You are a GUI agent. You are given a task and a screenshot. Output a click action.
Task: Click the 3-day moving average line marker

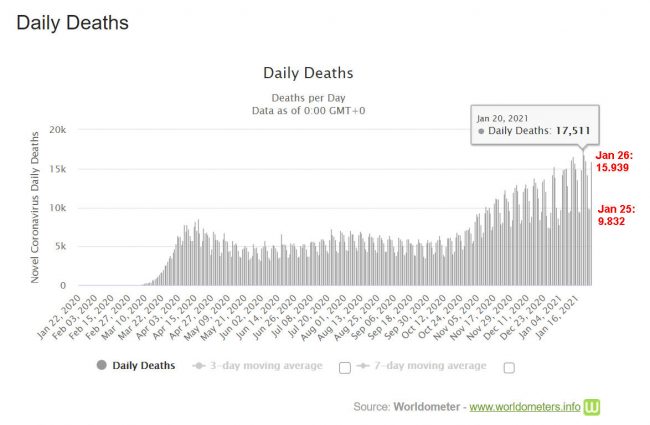pyautogui.click(x=198, y=365)
